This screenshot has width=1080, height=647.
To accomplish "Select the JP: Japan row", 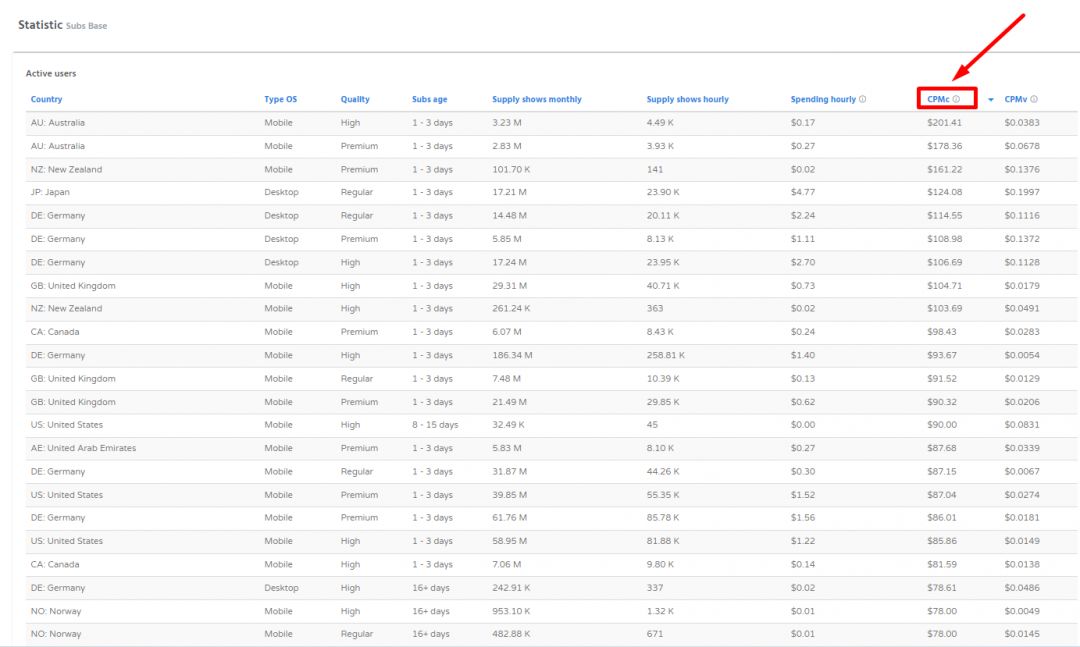I will (x=50, y=192).
